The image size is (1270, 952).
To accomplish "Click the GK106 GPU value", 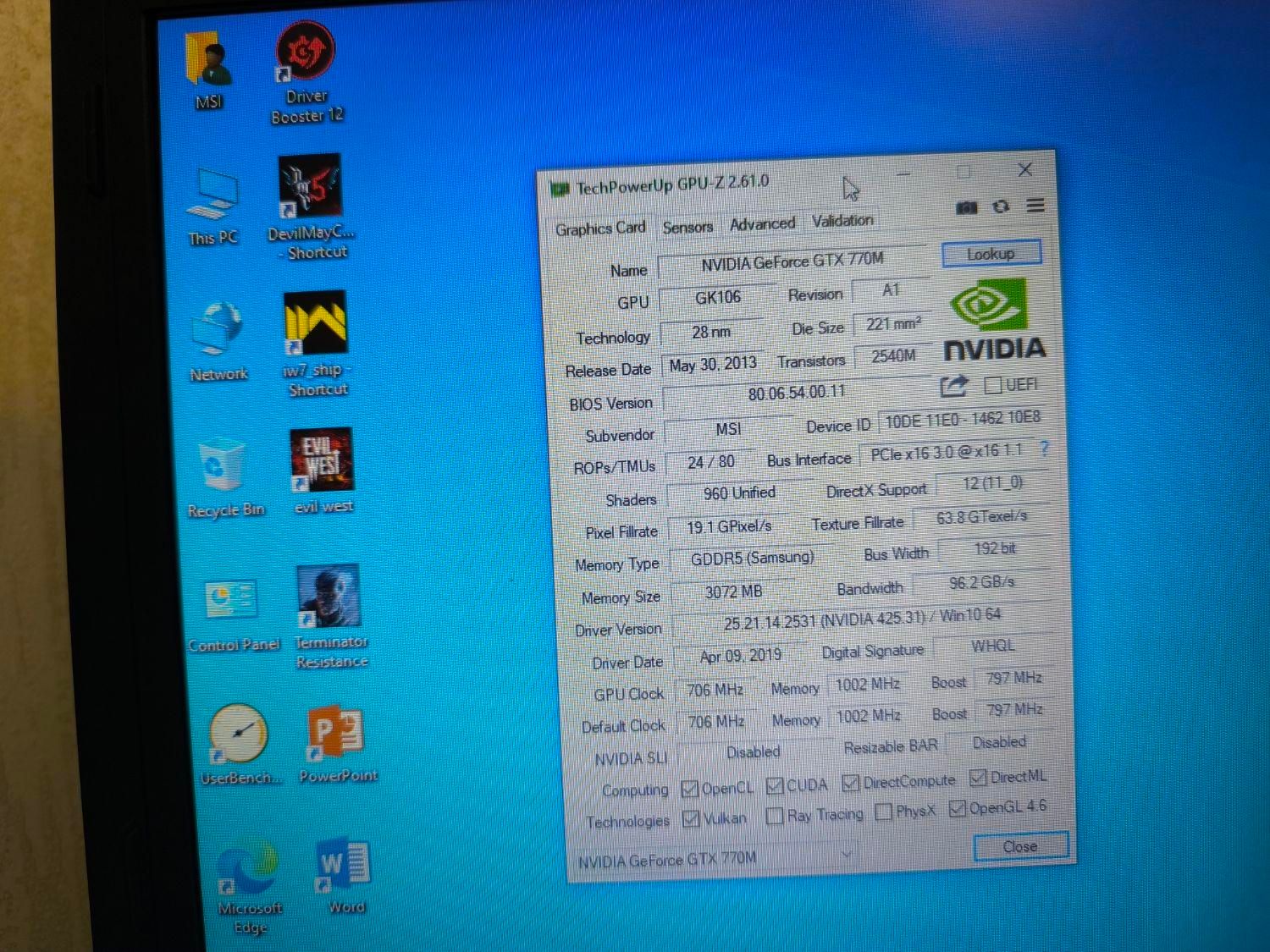I will [717, 298].
